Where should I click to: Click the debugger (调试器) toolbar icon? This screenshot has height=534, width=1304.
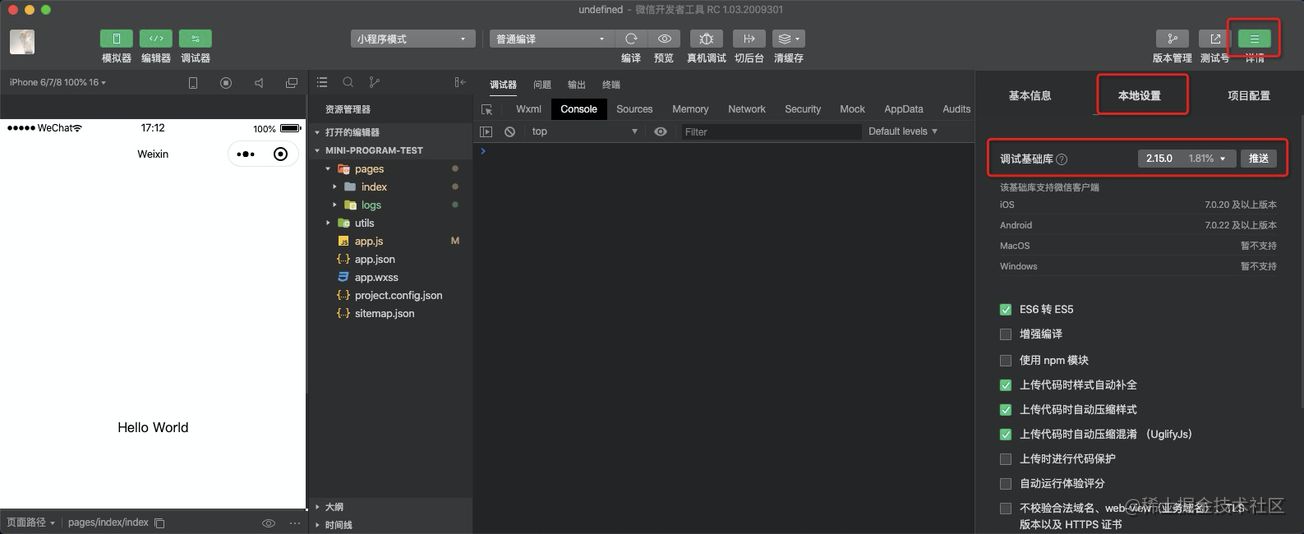pyautogui.click(x=195, y=39)
